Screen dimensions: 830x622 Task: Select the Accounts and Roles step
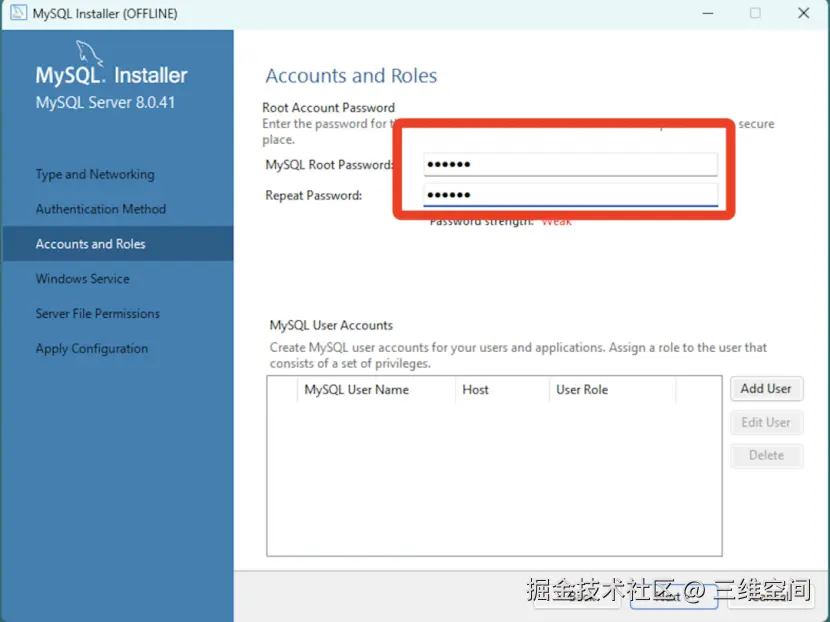point(90,243)
